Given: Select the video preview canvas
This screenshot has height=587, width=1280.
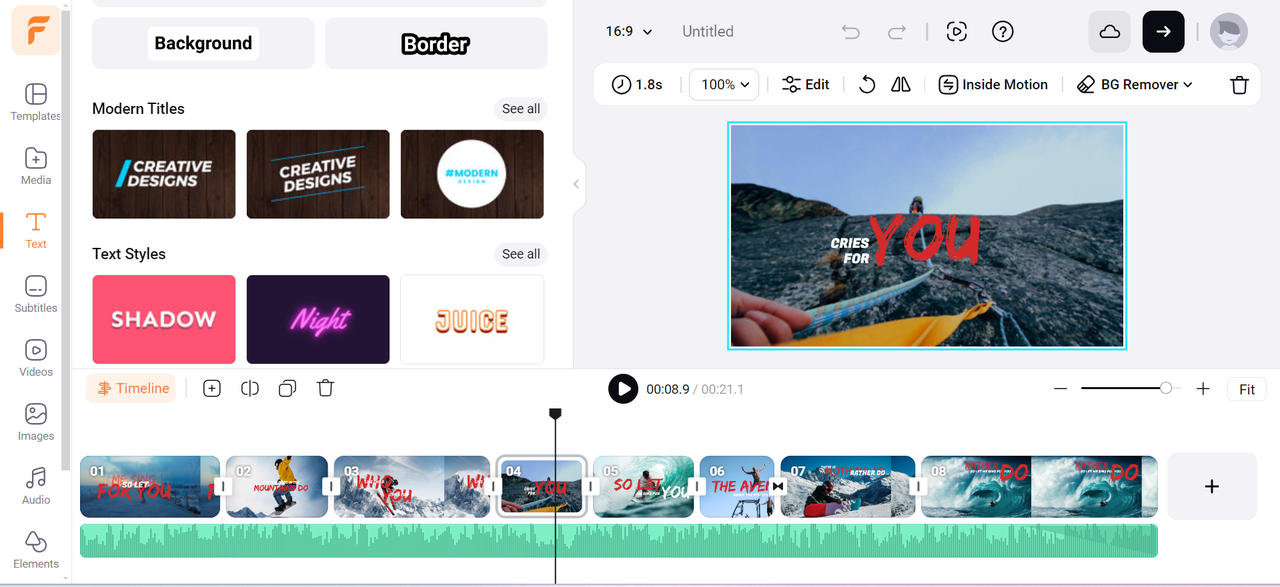Looking at the screenshot, I should 927,236.
